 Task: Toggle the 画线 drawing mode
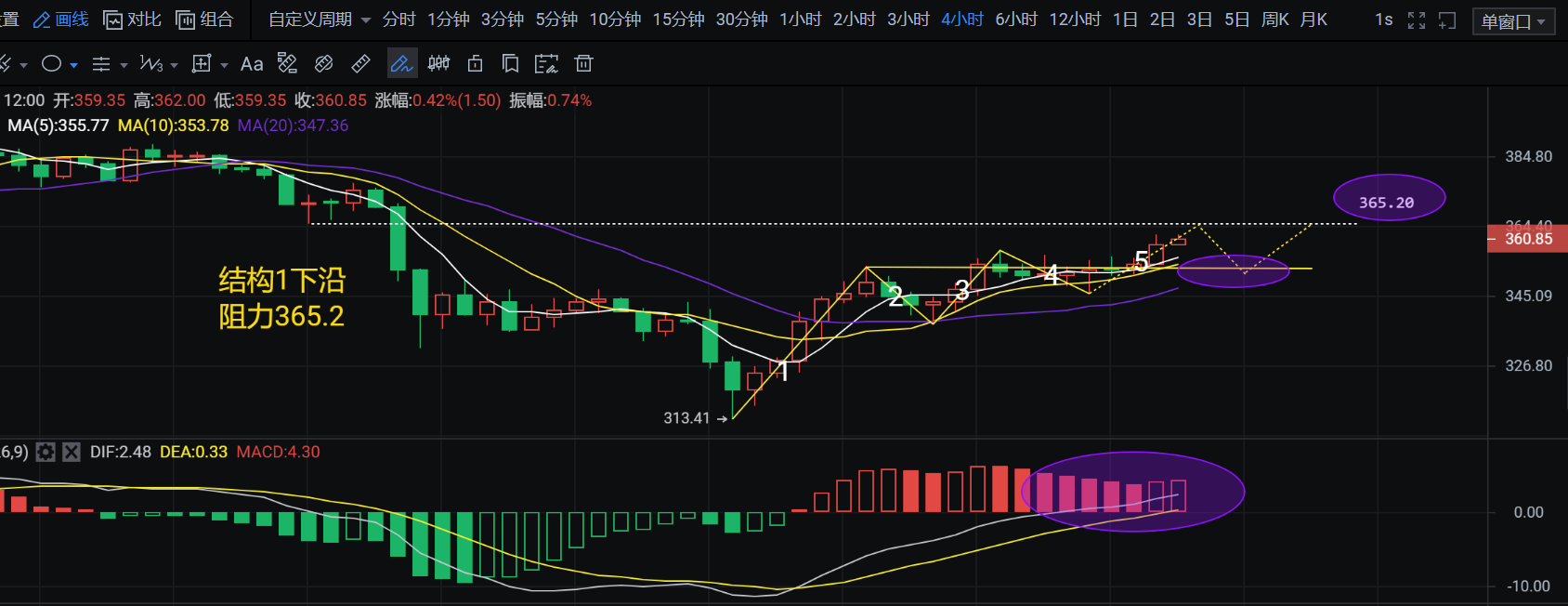[61, 20]
